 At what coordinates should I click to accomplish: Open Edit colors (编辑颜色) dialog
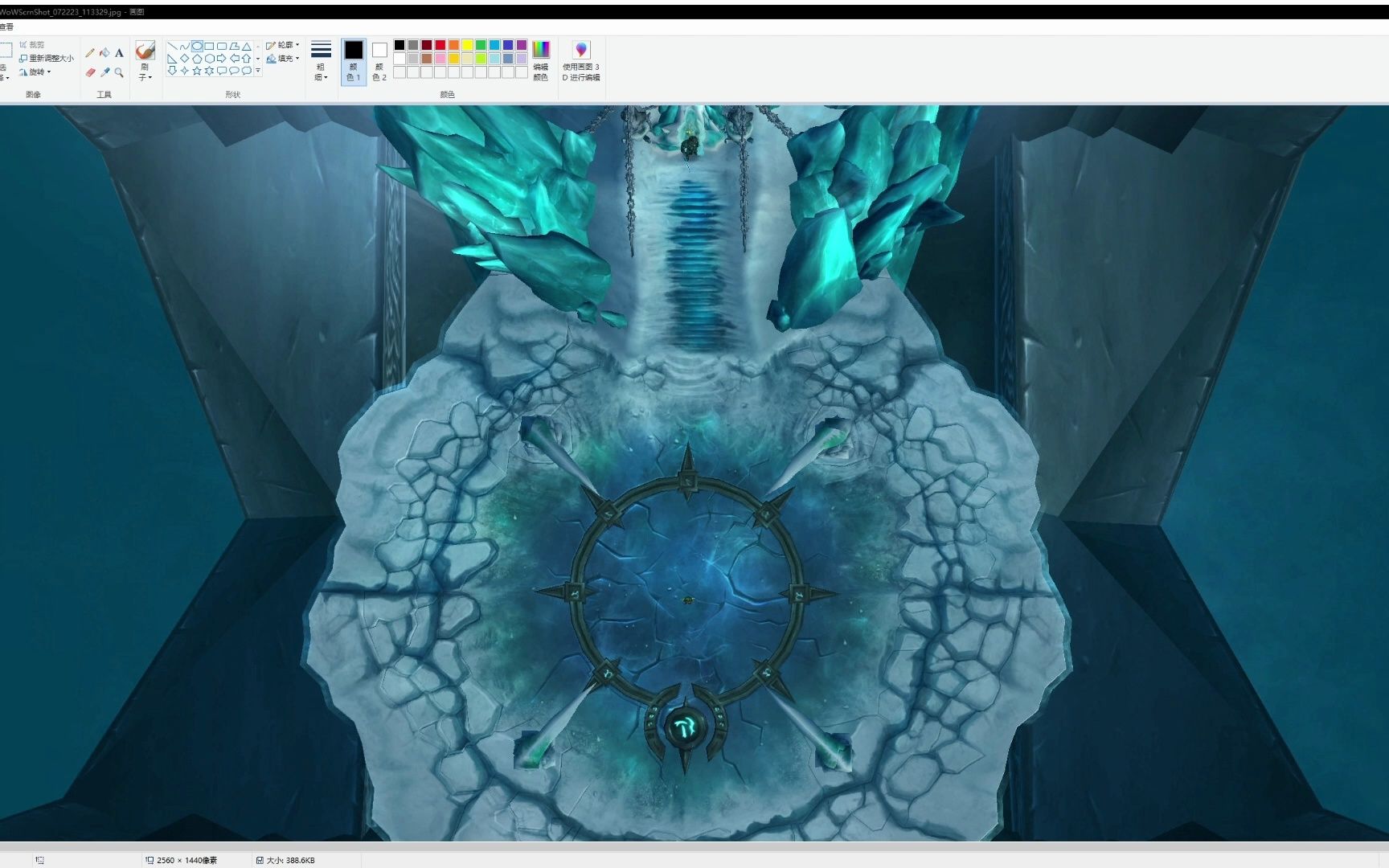[x=541, y=61]
